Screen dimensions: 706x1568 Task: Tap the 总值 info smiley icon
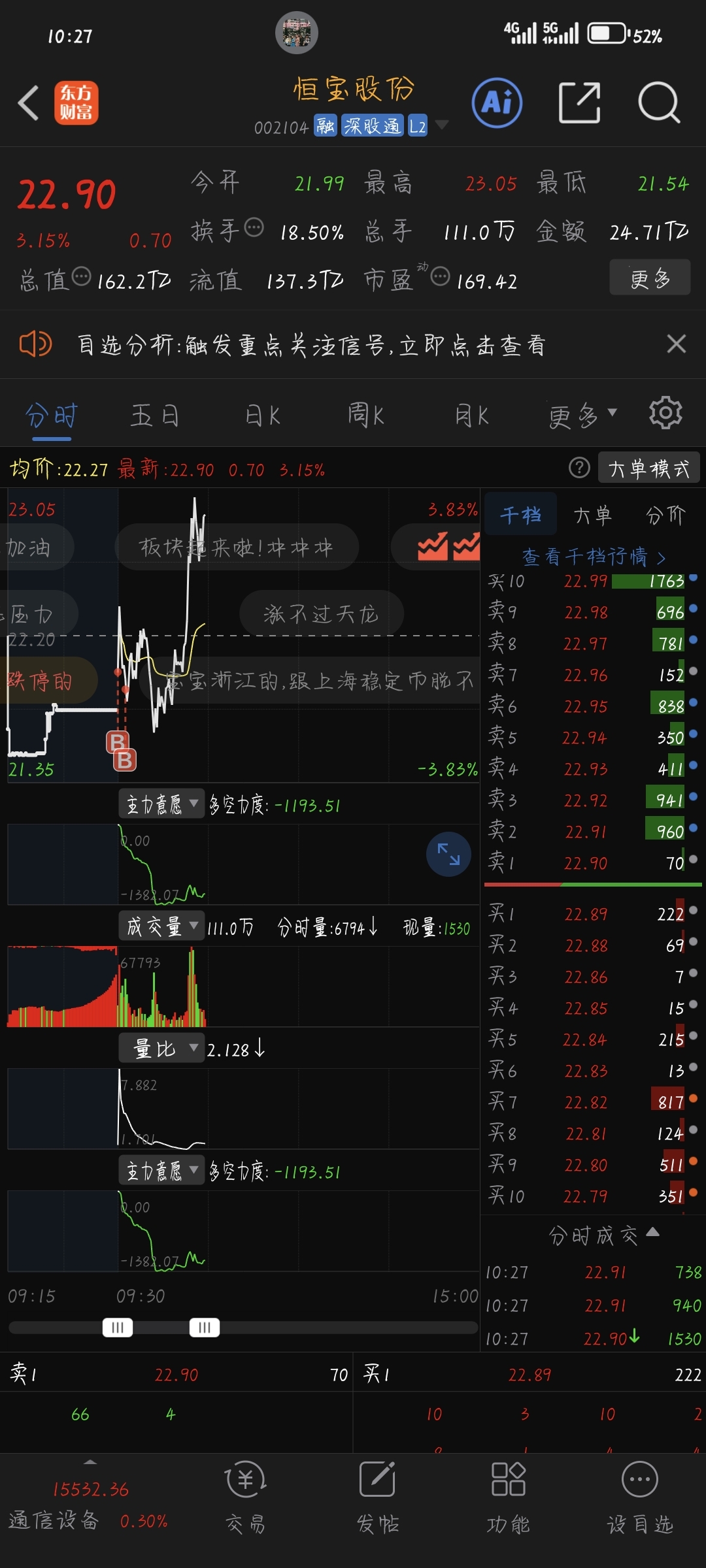click(x=81, y=276)
